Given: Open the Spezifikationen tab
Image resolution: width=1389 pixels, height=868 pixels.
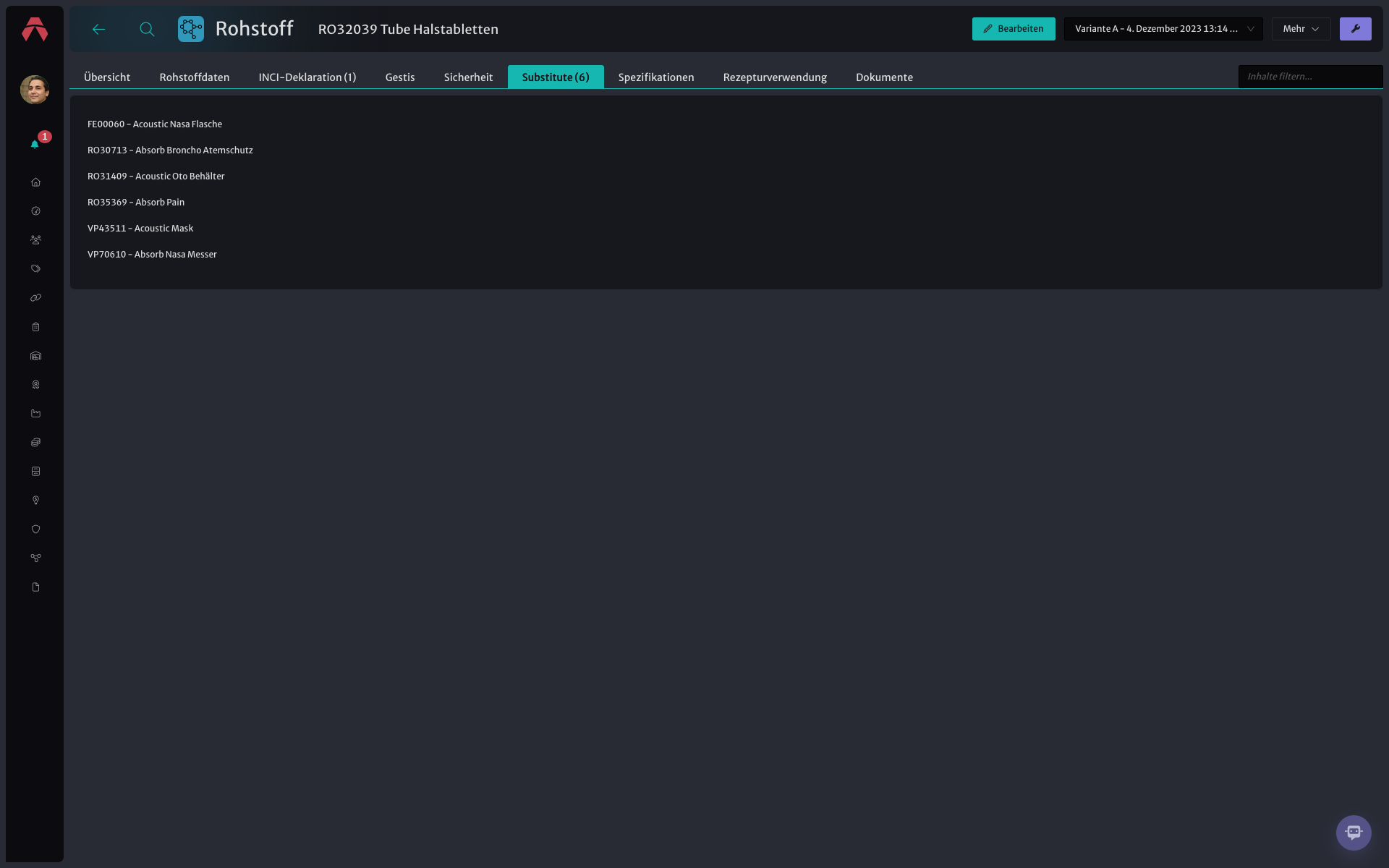Looking at the screenshot, I should [656, 77].
